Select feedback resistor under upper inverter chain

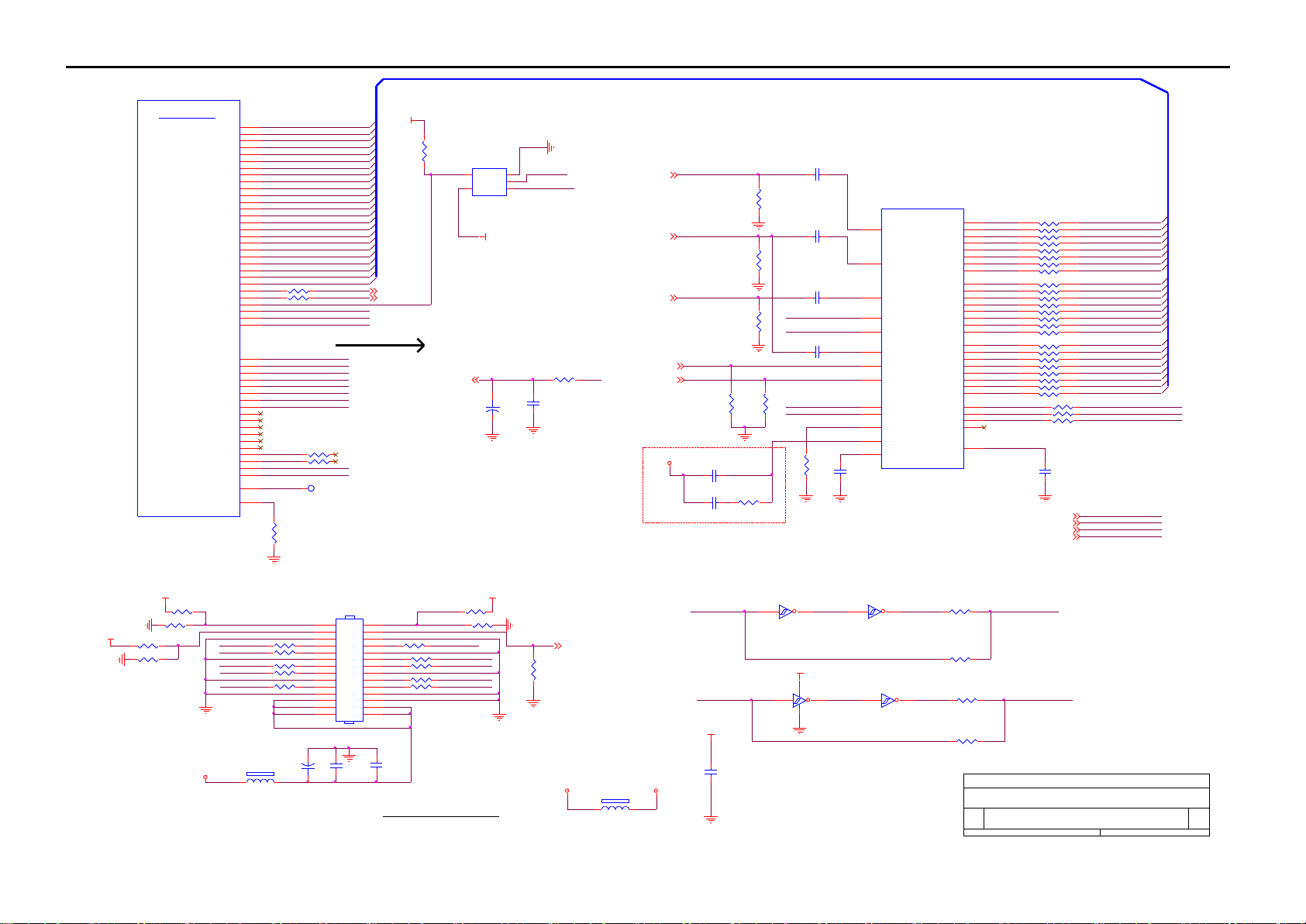pyautogui.click(x=960, y=660)
